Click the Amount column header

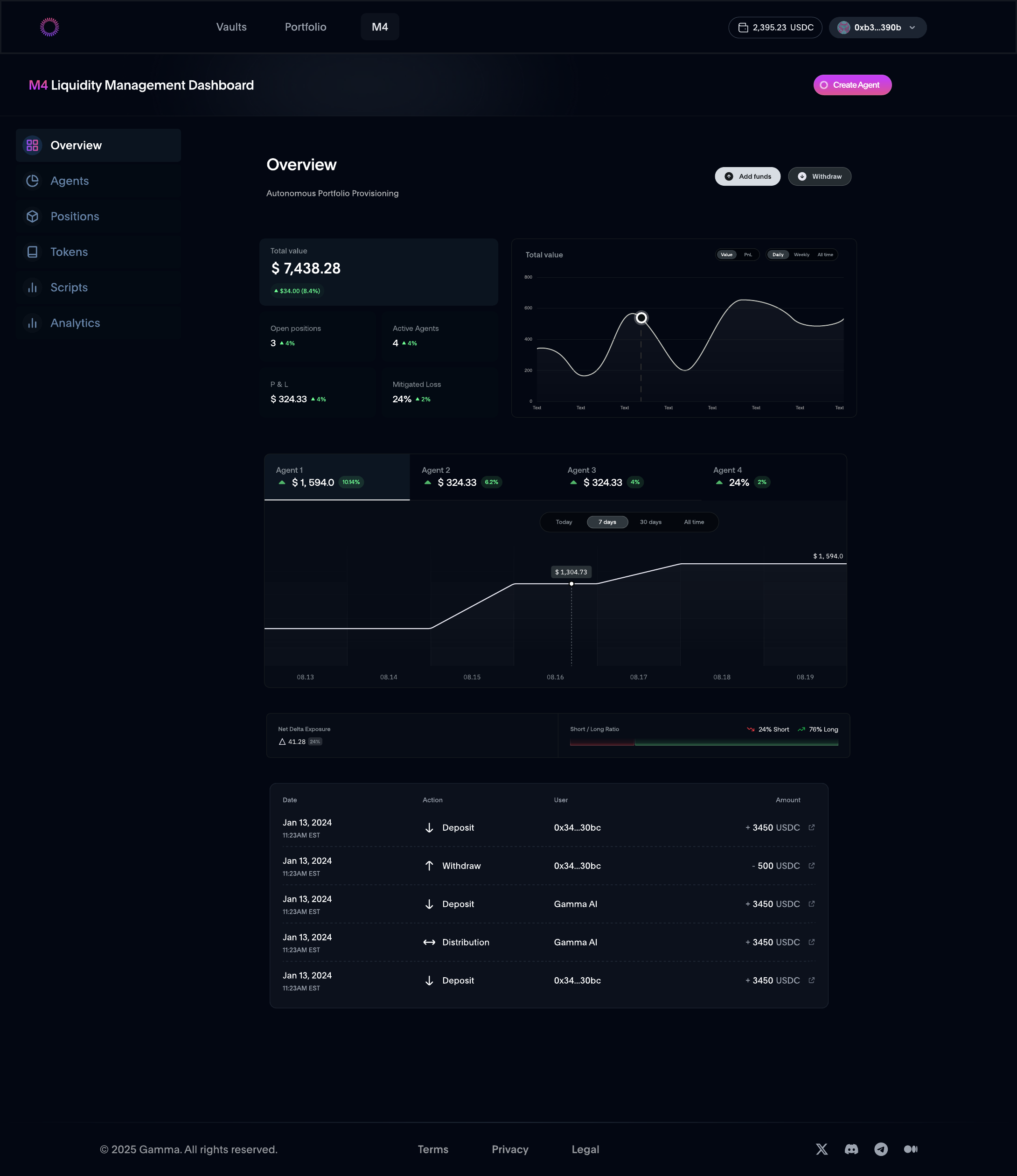pos(788,800)
